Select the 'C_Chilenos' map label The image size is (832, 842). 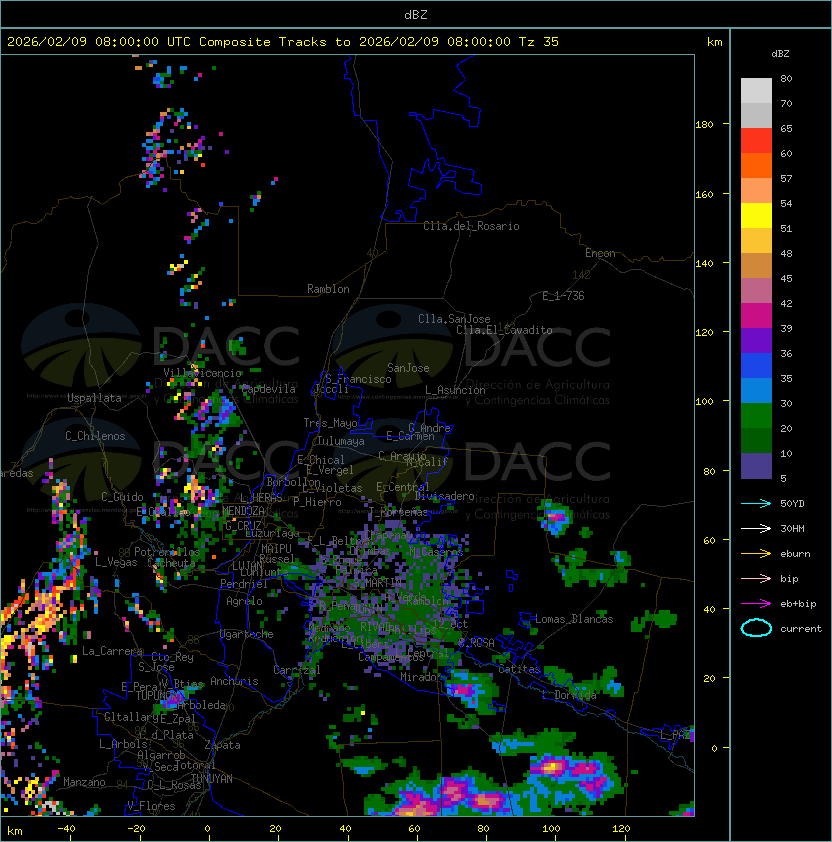pyautogui.click(x=95, y=436)
